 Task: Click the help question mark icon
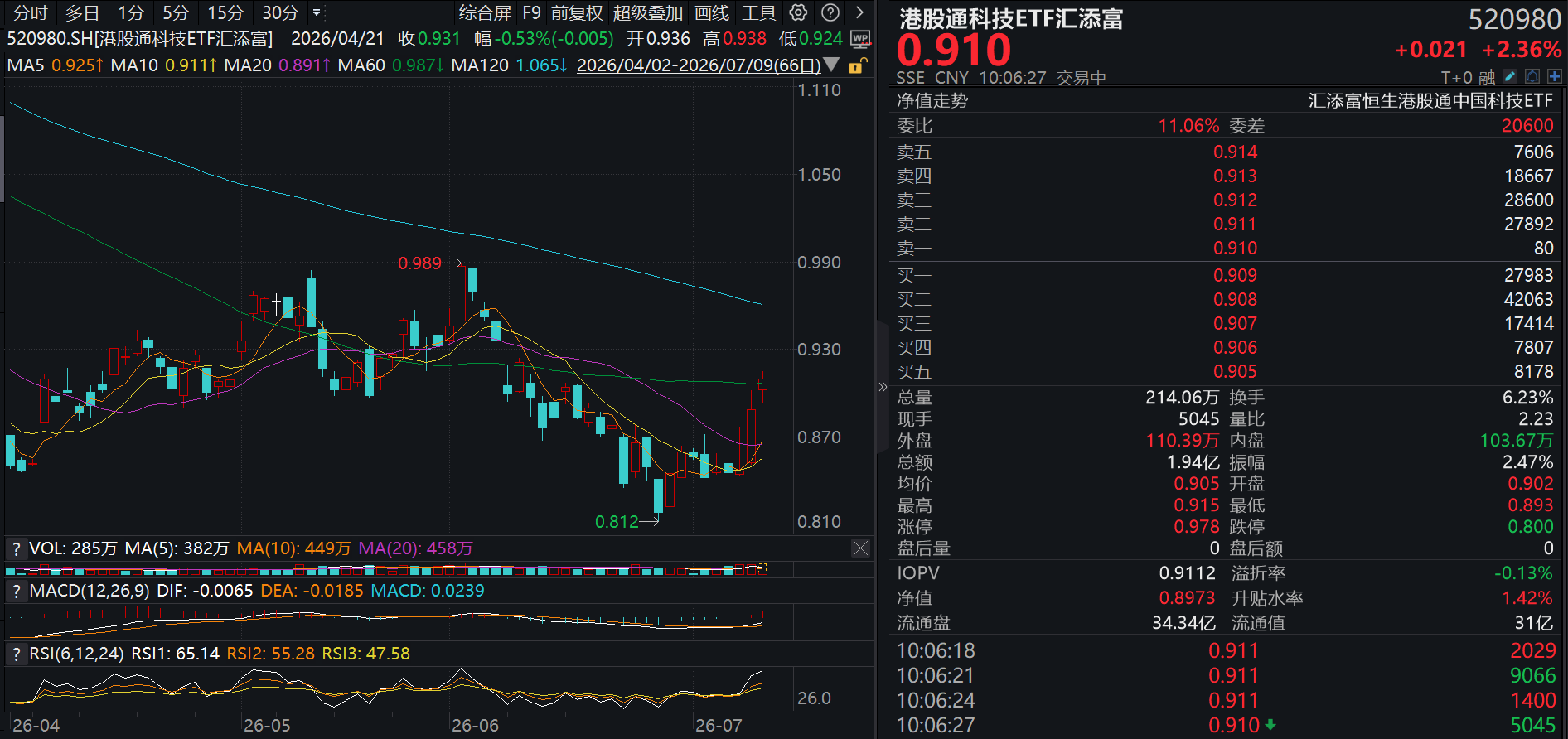click(x=830, y=12)
